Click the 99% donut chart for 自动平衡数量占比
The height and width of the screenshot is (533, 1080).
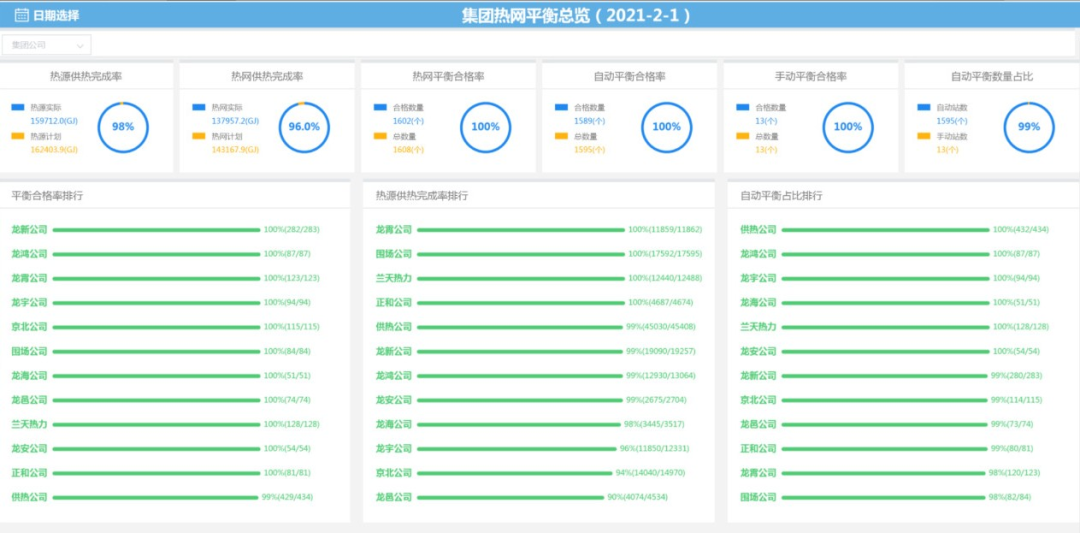1029,127
